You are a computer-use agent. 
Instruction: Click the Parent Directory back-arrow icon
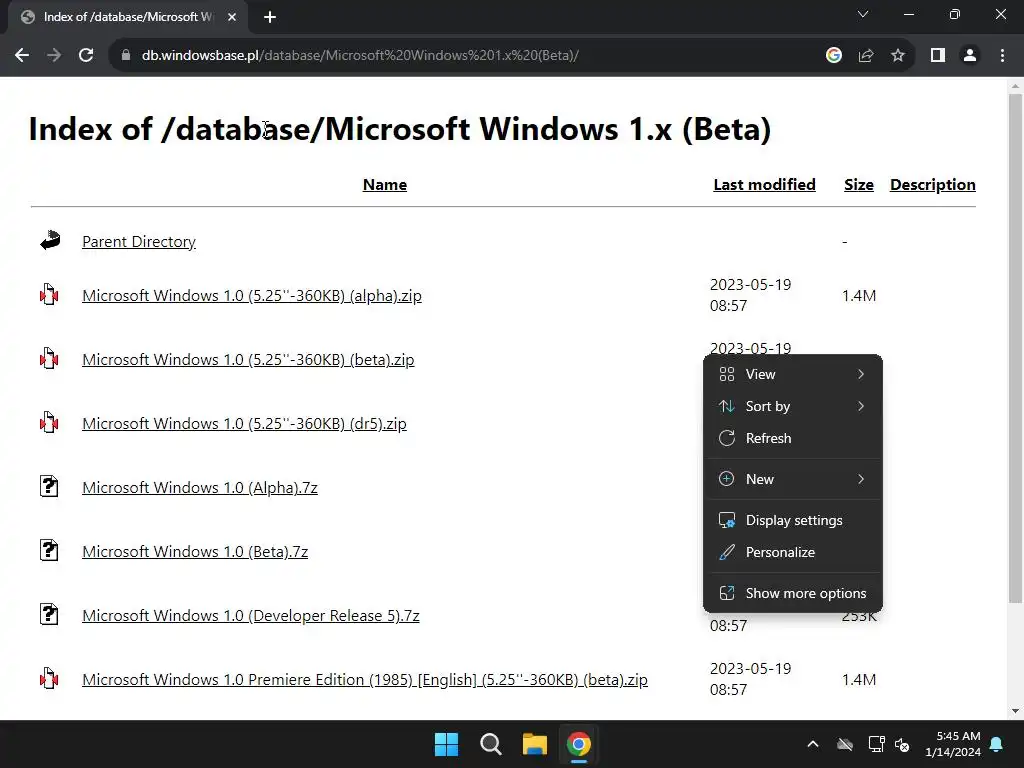50,241
